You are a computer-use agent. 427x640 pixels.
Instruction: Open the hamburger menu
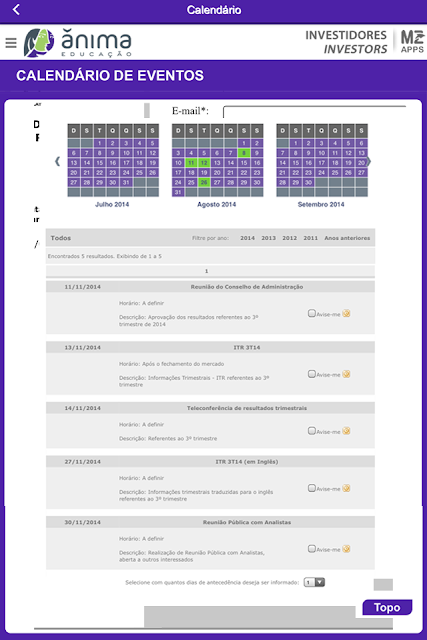coord(11,42)
